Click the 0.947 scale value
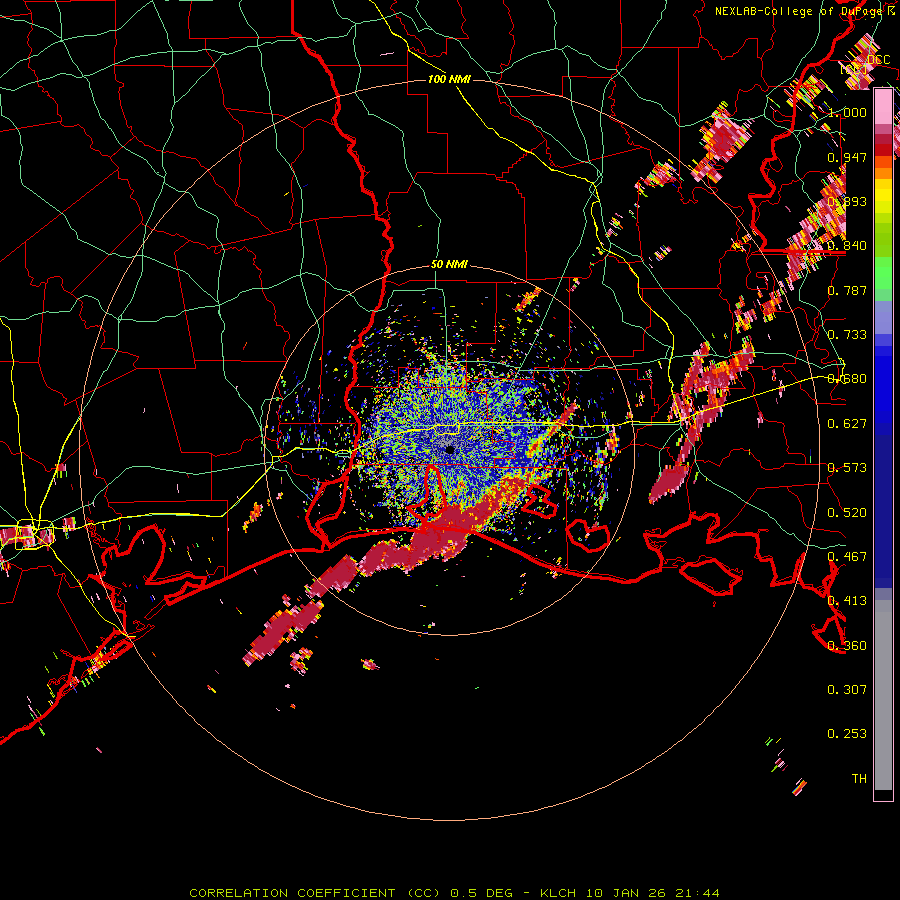The width and height of the screenshot is (900, 900). [847, 157]
